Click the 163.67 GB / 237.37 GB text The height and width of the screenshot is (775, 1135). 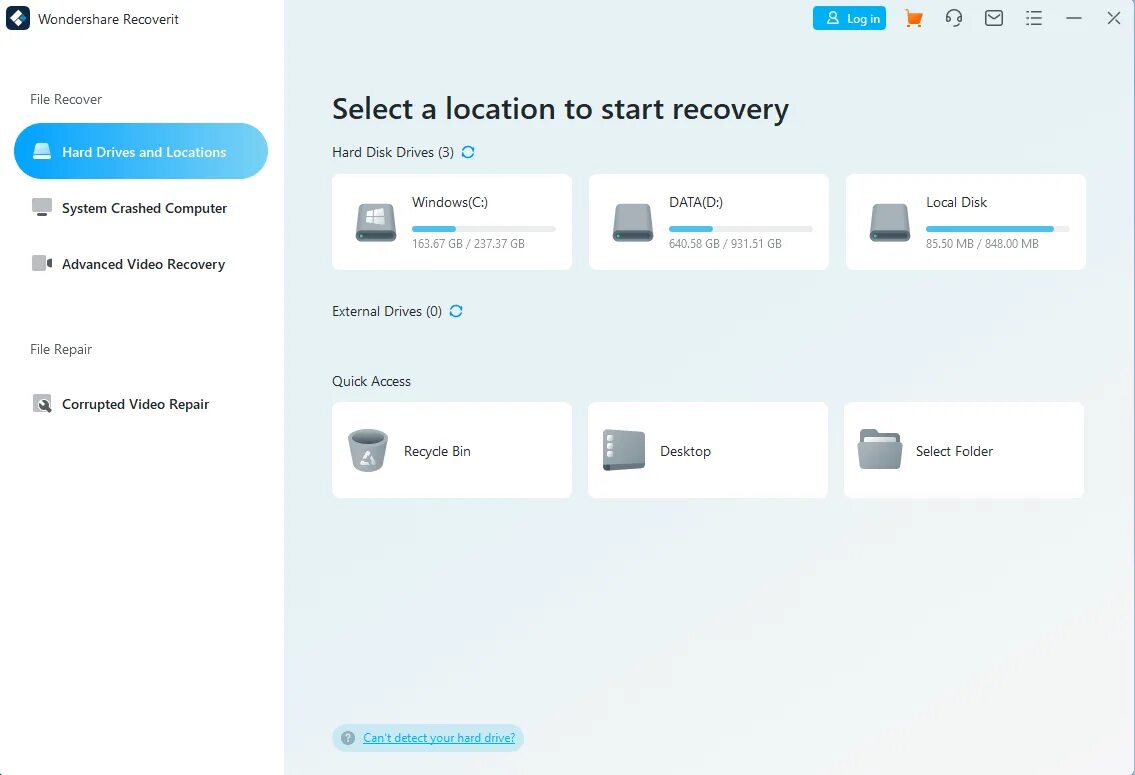pos(468,244)
